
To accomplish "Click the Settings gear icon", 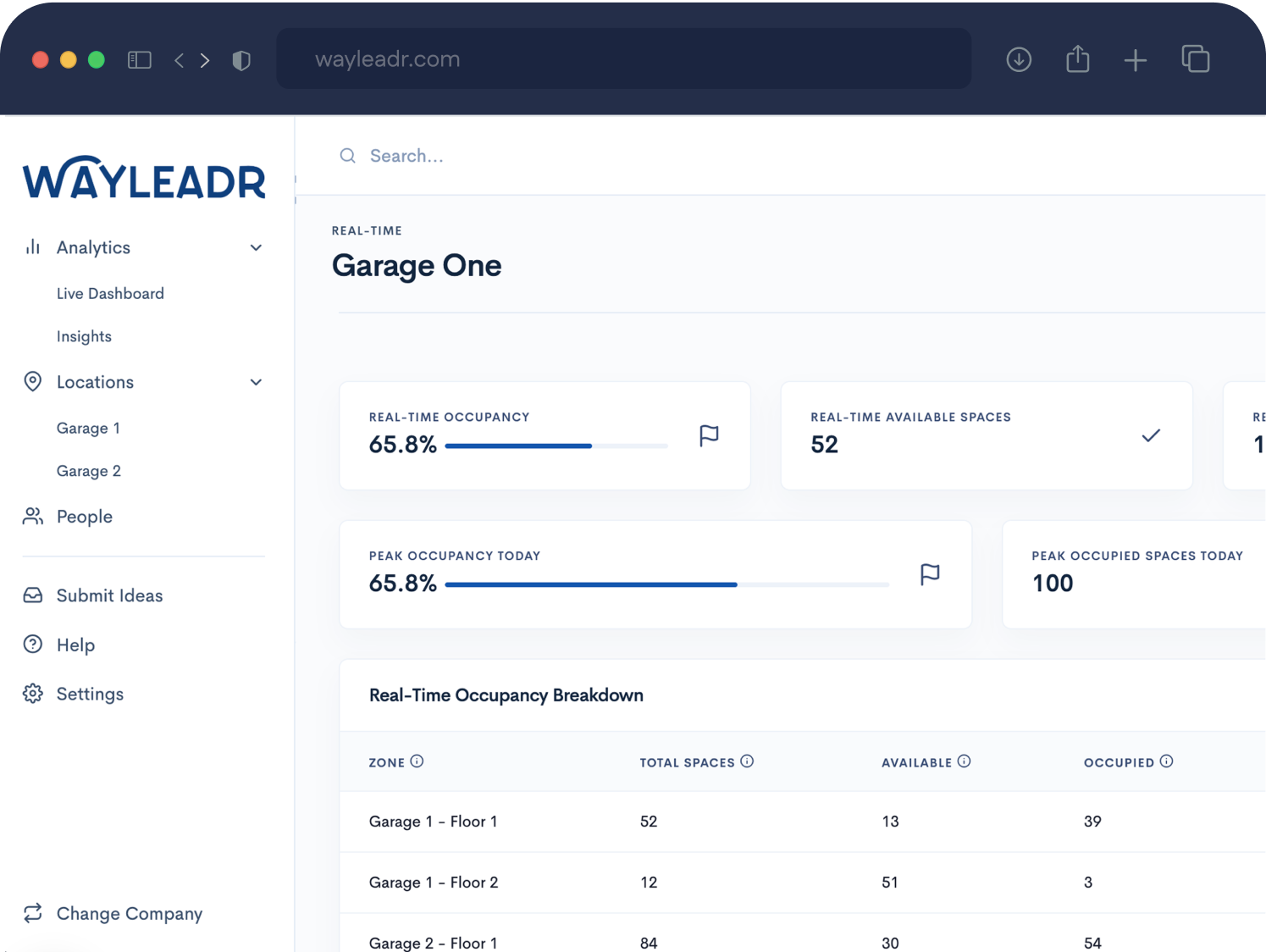I will pyautogui.click(x=32, y=694).
